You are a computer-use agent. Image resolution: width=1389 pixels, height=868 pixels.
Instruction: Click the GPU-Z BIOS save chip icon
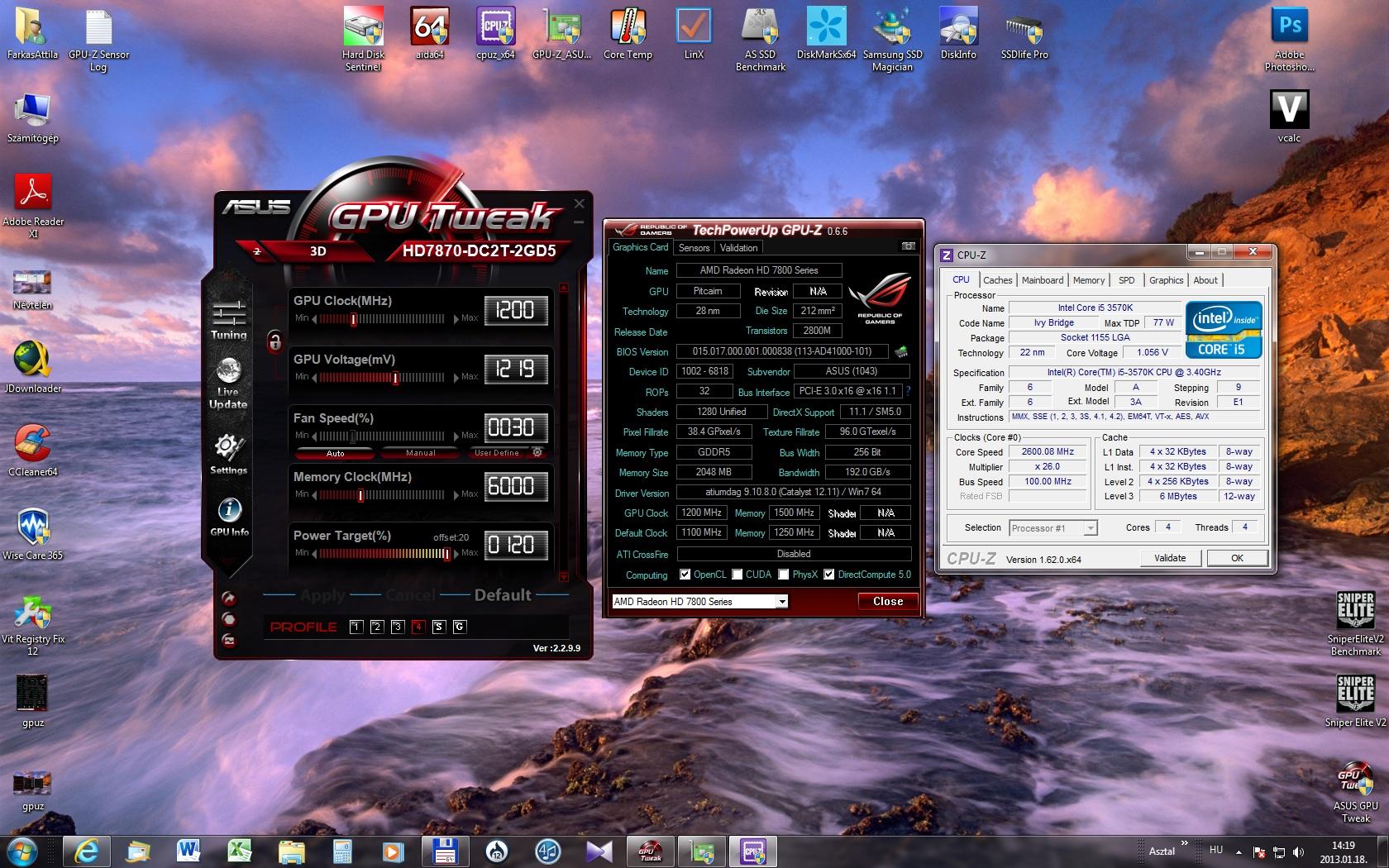(901, 351)
